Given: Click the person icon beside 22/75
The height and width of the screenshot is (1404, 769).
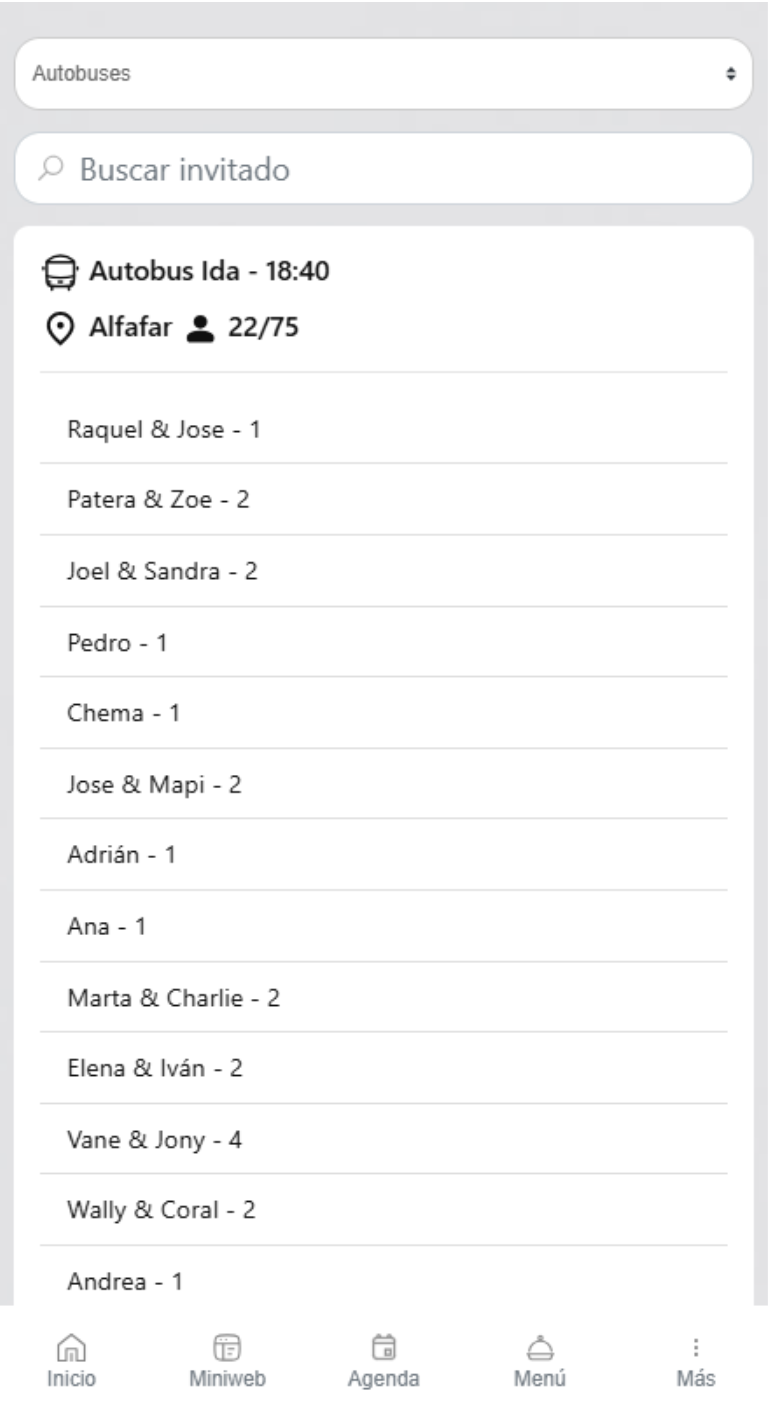Looking at the screenshot, I should pos(203,330).
